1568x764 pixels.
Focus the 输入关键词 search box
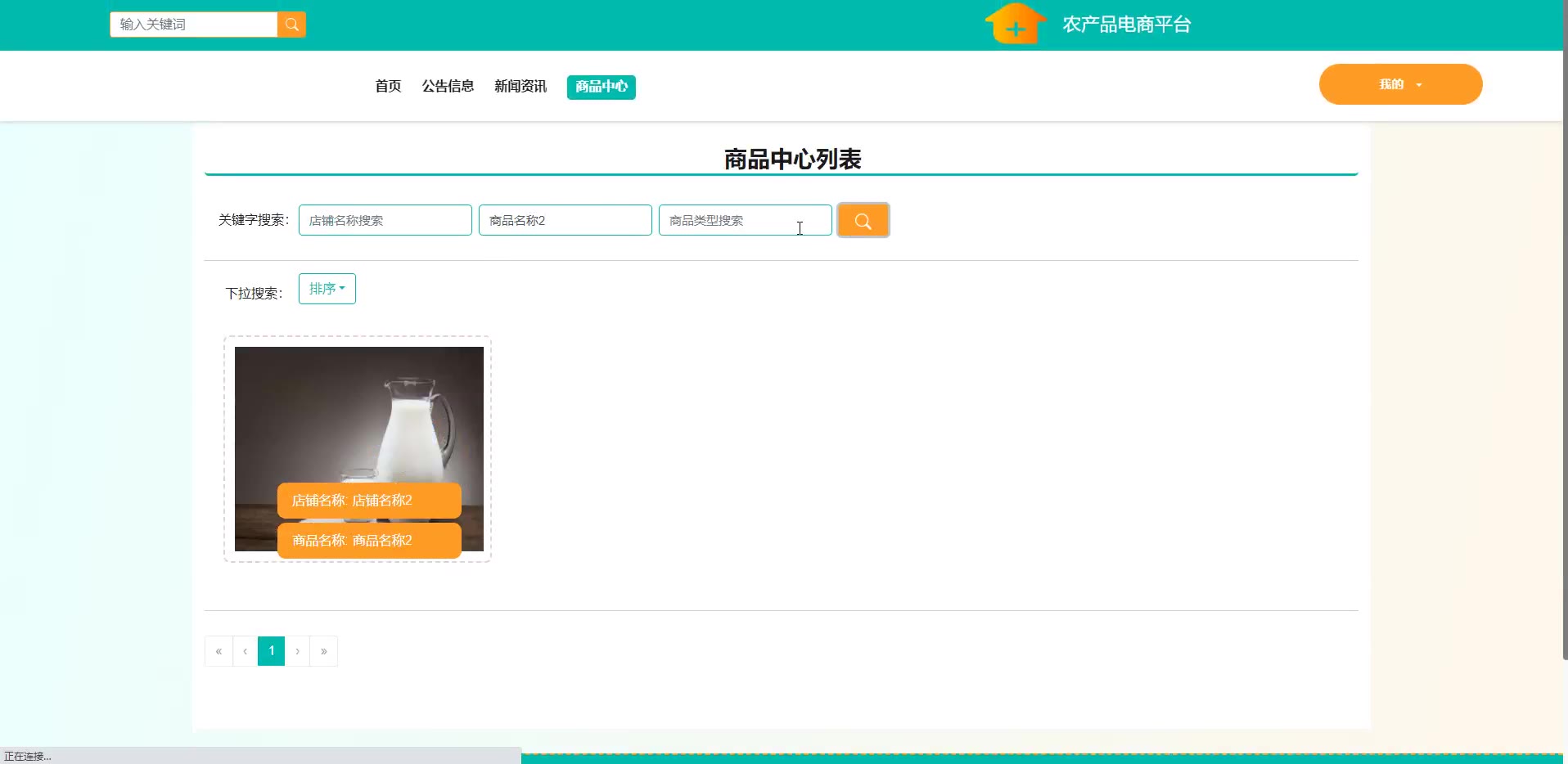coord(194,25)
